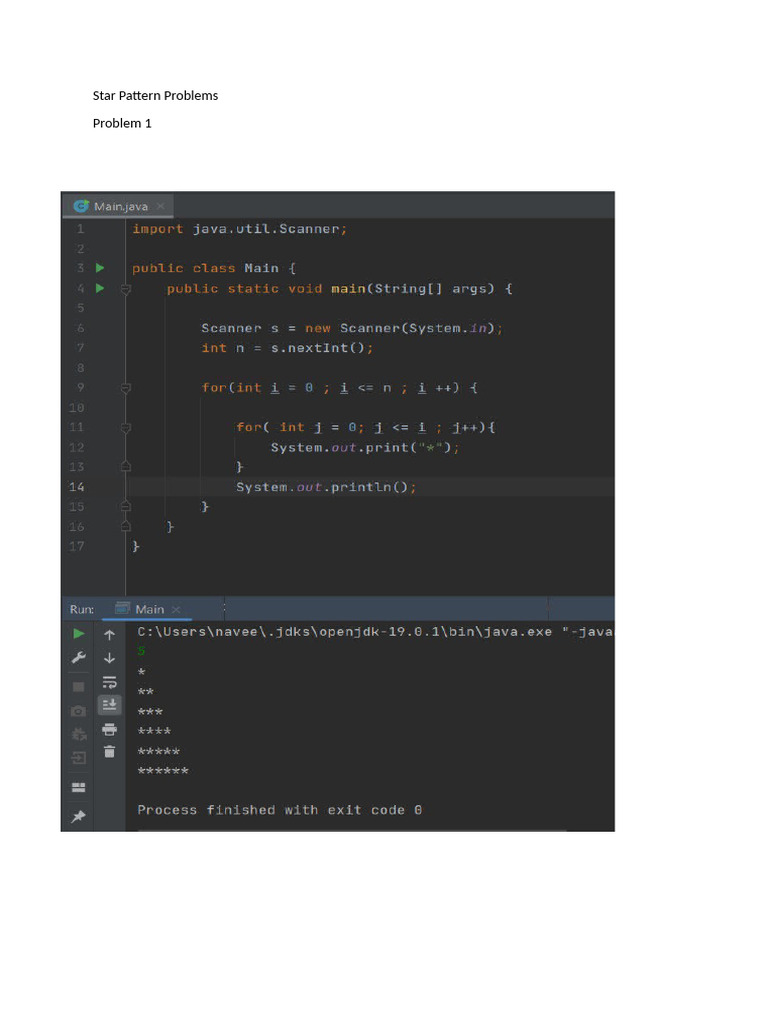
Task: Toggle Soft-Wrap in the console toolbar
Action: tap(110, 682)
